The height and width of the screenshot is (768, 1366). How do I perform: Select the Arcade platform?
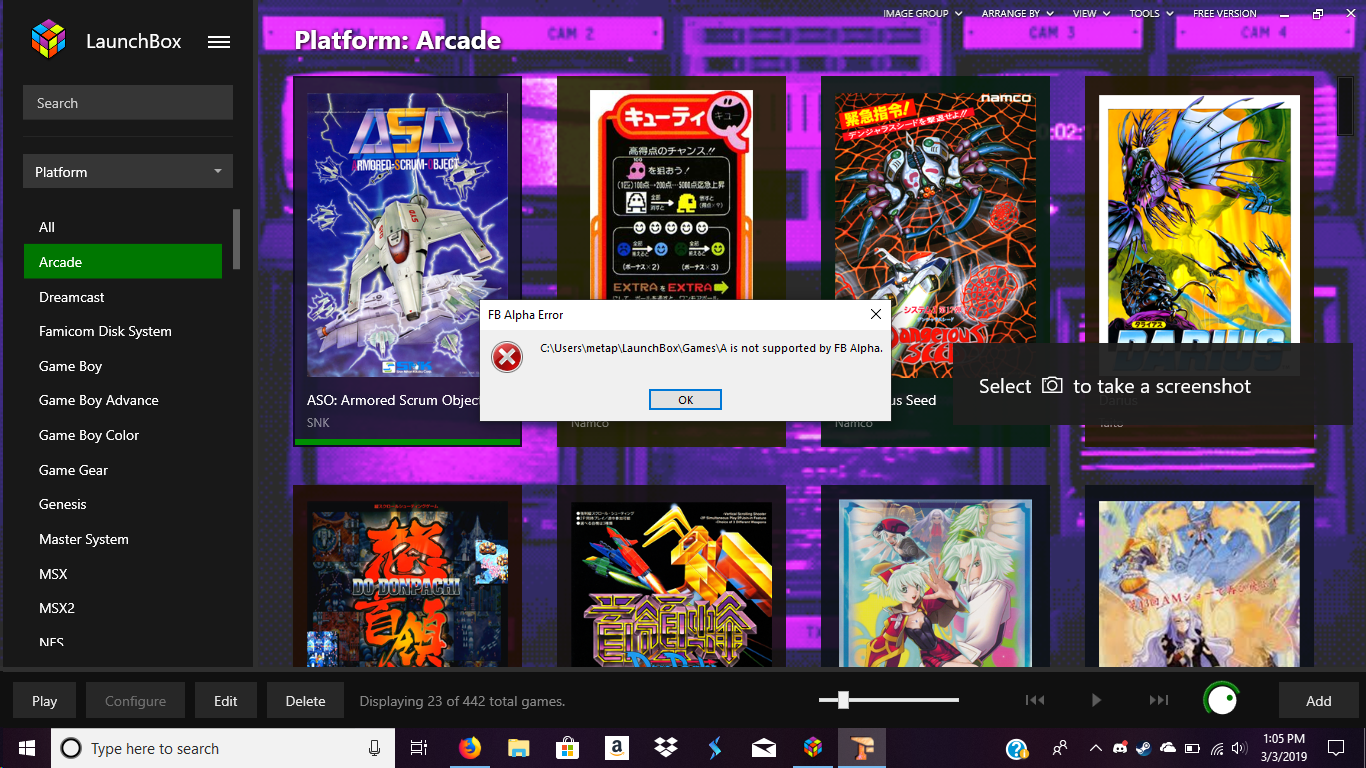pyautogui.click(x=122, y=262)
